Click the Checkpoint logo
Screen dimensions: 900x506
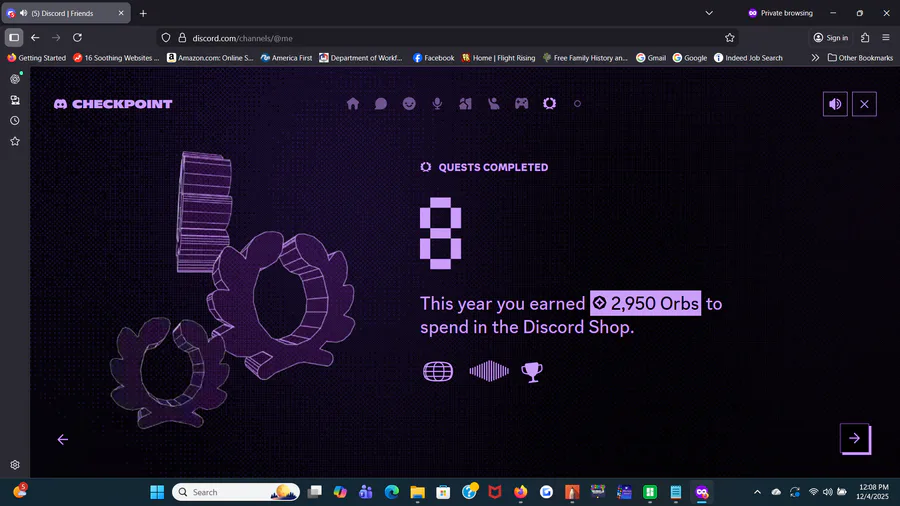[x=113, y=104]
